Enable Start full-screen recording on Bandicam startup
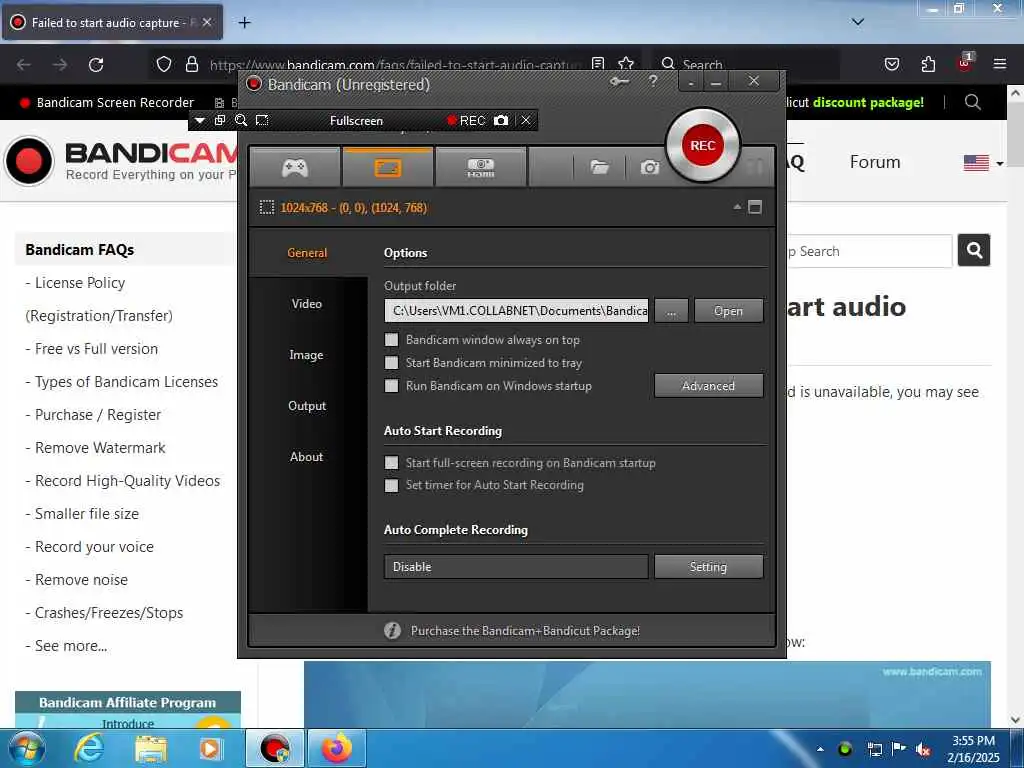This screenshot has height=768, width=1024. [391, 462]
